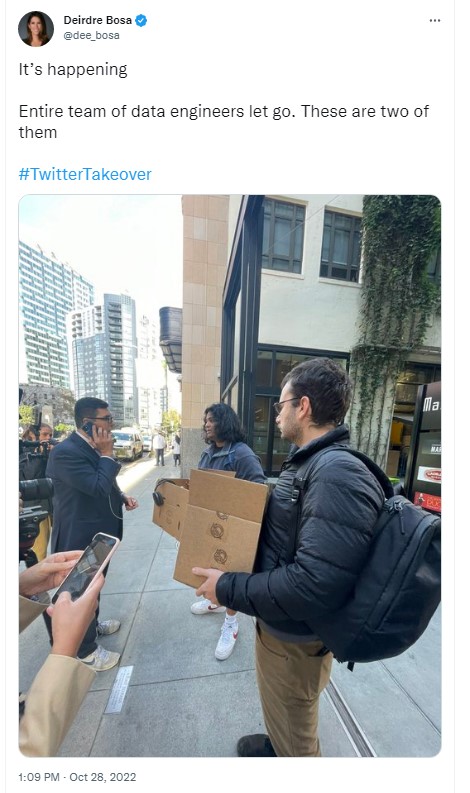Click the glass skyscraper in the photo
This screenshot has height=793, width=470.
(105, 359)
